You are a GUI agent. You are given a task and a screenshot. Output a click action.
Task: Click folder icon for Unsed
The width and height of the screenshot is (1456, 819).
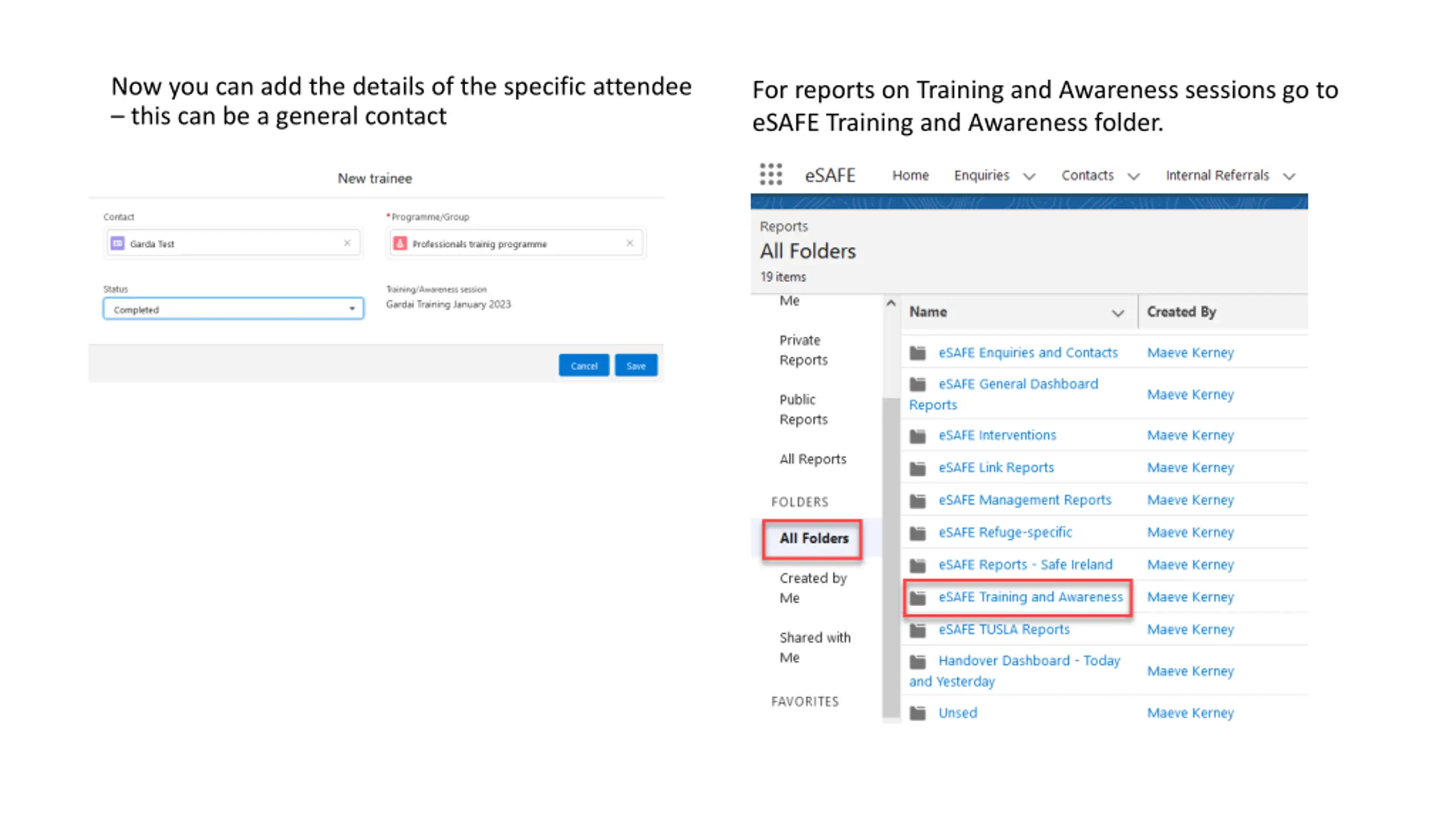pyautogui.click(x=917, y=713)
